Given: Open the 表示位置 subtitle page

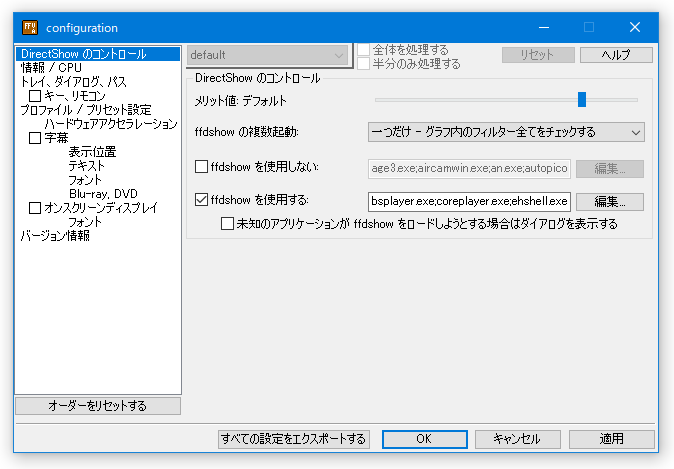Looking at the screenshot, I should 92,152.
